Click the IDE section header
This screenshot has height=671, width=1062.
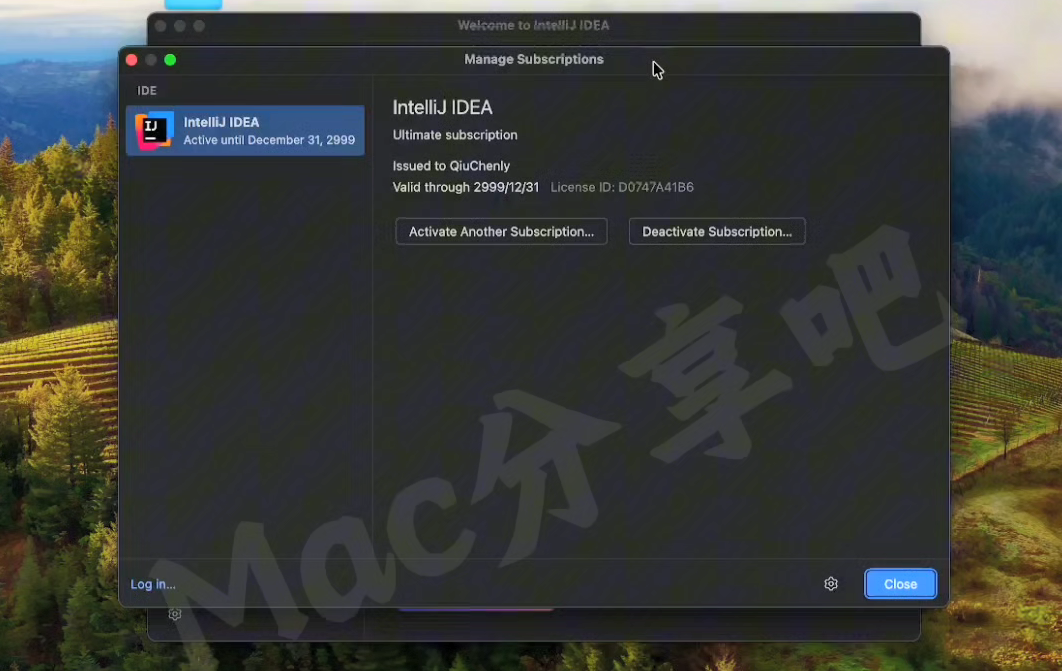147,91
